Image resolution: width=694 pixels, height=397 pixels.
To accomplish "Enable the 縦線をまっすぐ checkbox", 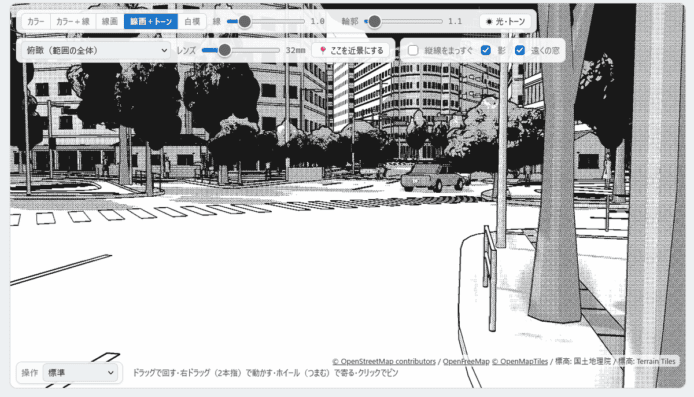I will [x=413, y=50].
